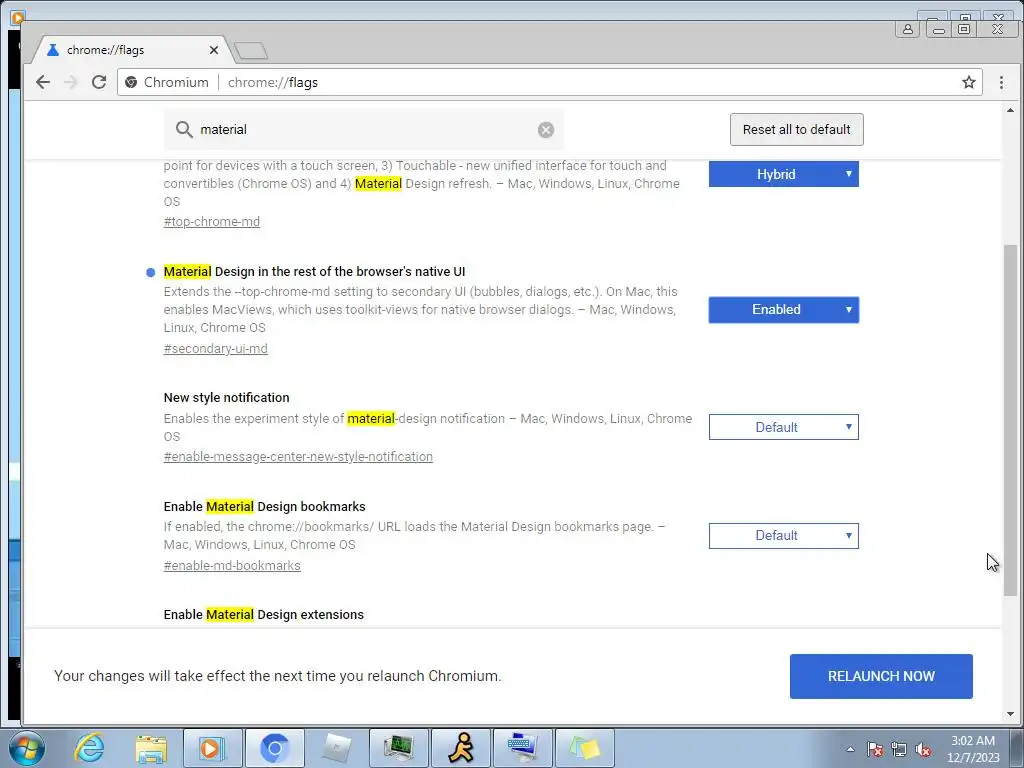The image size is (1024, 768).
Task: Open the Chromium three-dot menu
Action: 1001,82
